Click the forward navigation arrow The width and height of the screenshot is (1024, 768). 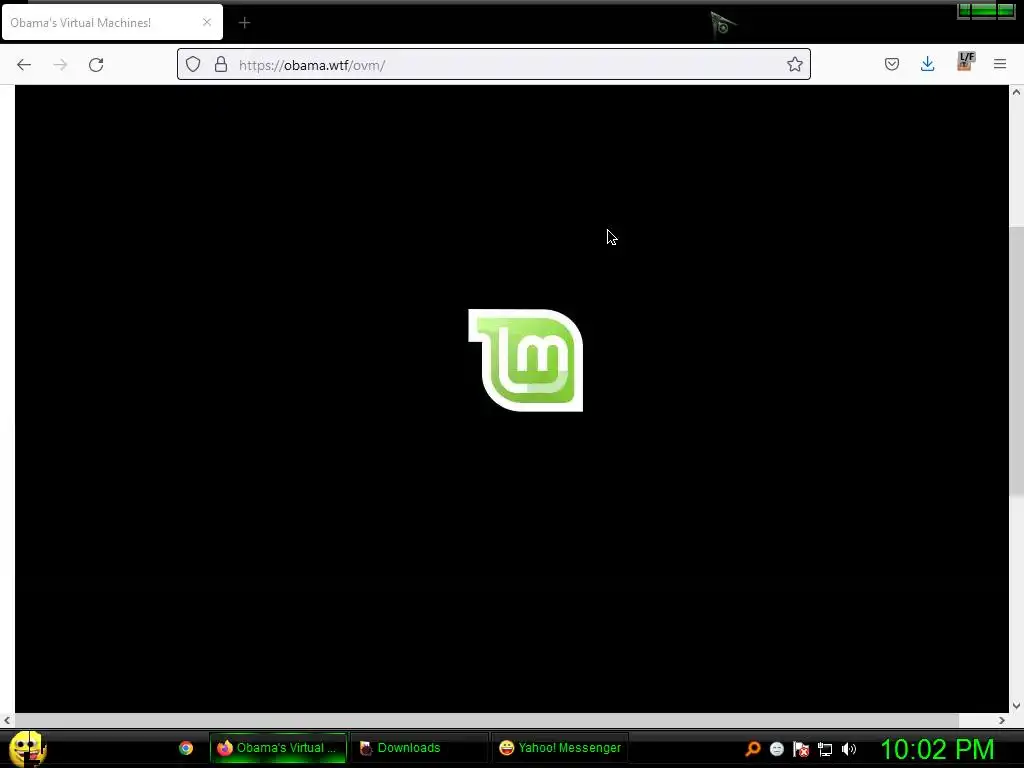click(x=60, y=65)
